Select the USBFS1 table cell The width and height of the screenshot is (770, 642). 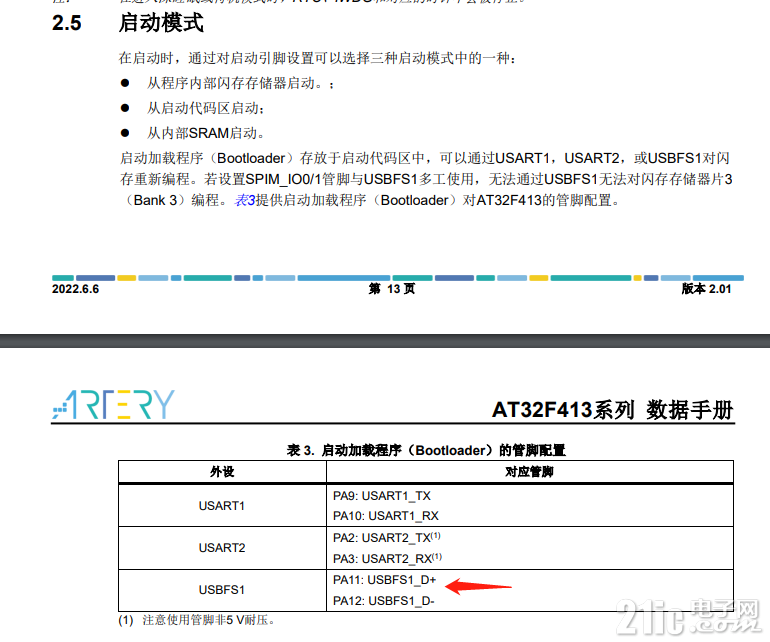pos(222,590)
